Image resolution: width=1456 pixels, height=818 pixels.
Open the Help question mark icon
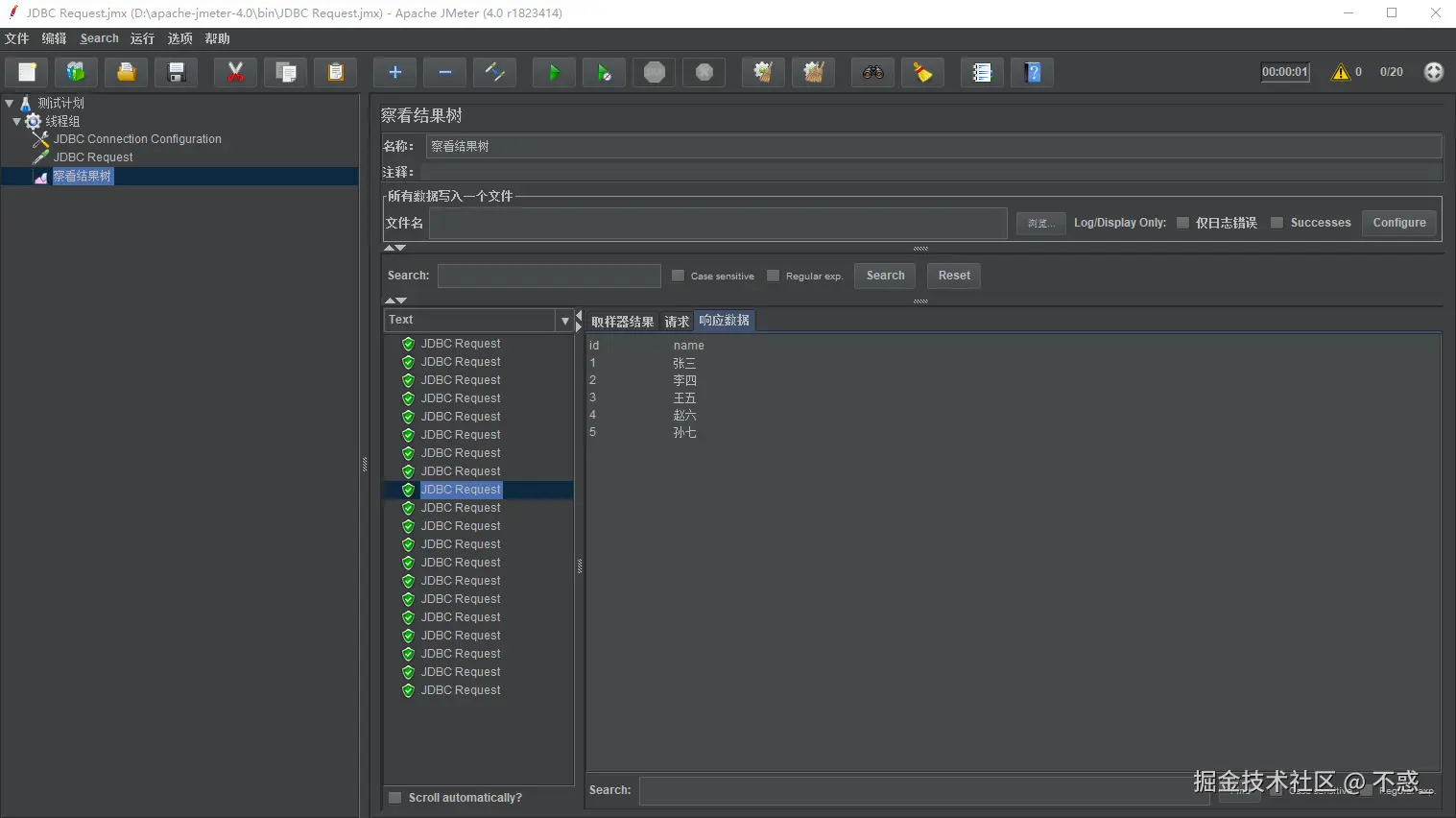1032,73
